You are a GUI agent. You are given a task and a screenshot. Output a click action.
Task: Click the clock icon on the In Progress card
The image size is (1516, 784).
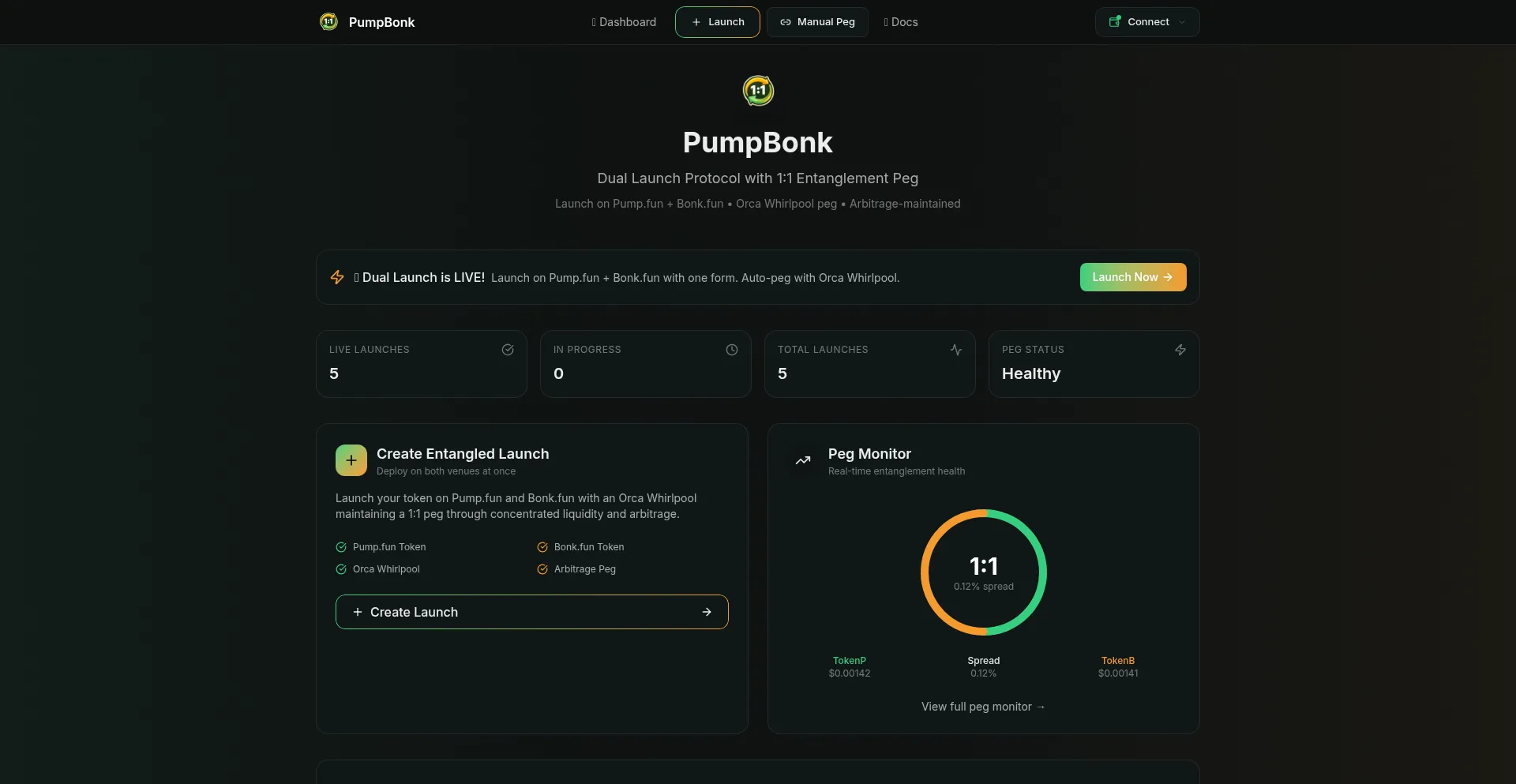tap(732, 350)
